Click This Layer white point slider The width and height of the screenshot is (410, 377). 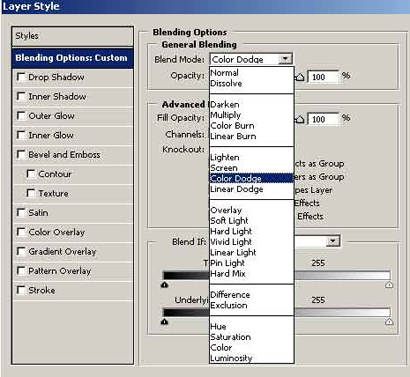point(389,285)
